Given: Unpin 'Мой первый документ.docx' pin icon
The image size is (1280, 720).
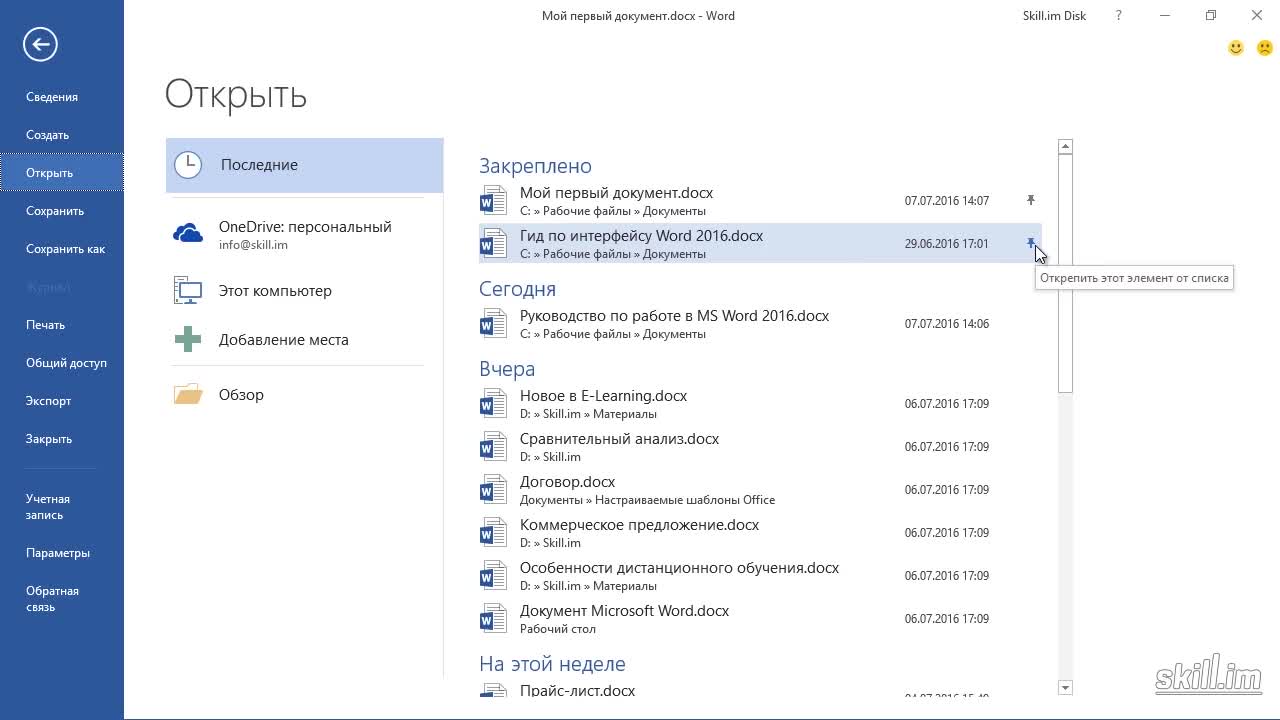Looking at the screenshot, I should tap(1031, 200).
